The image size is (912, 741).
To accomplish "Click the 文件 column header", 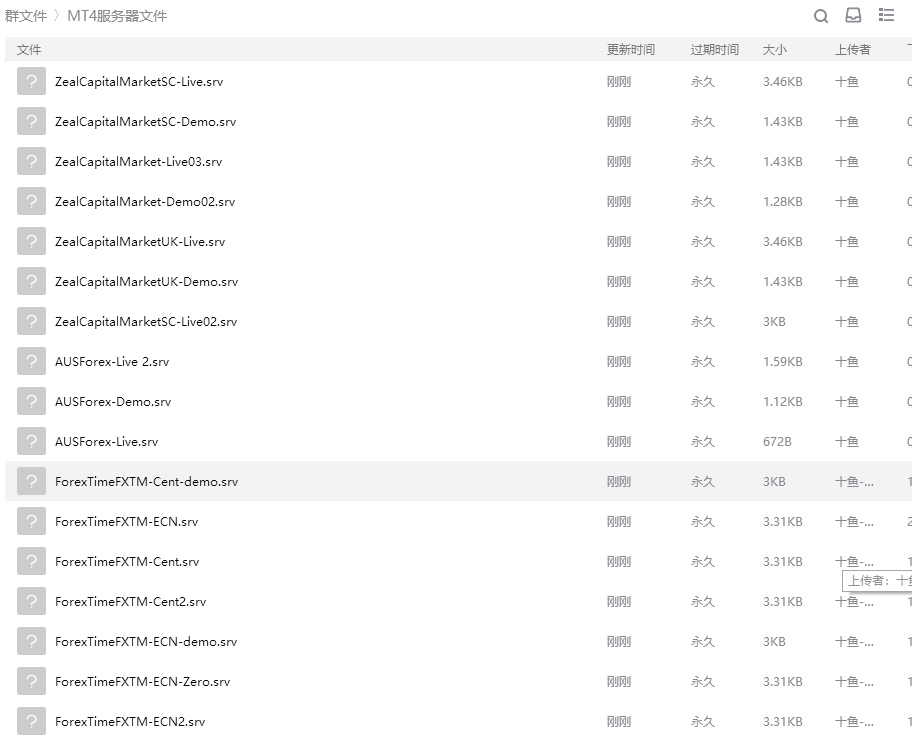I will [x=29, y=50].
